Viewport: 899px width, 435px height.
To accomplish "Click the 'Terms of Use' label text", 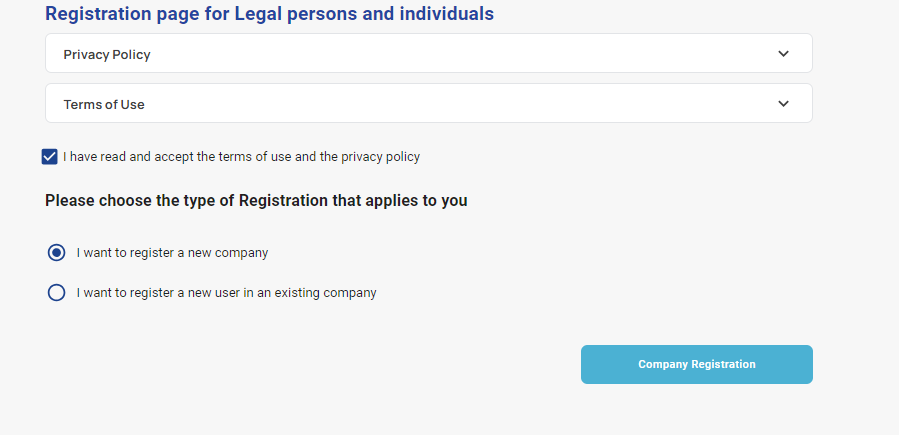I will (104, 104).
